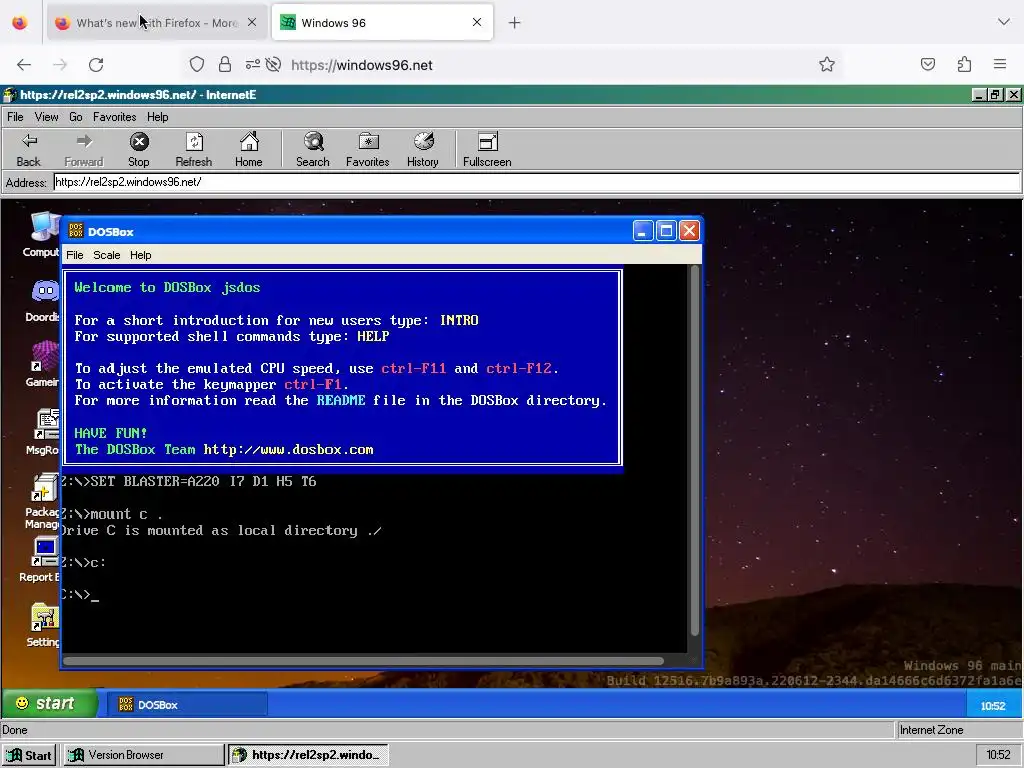Viewport: 1024px width, 768px height.
Task: Click the DOSBox horizontal scrollbar
Action: click(363, 661)
